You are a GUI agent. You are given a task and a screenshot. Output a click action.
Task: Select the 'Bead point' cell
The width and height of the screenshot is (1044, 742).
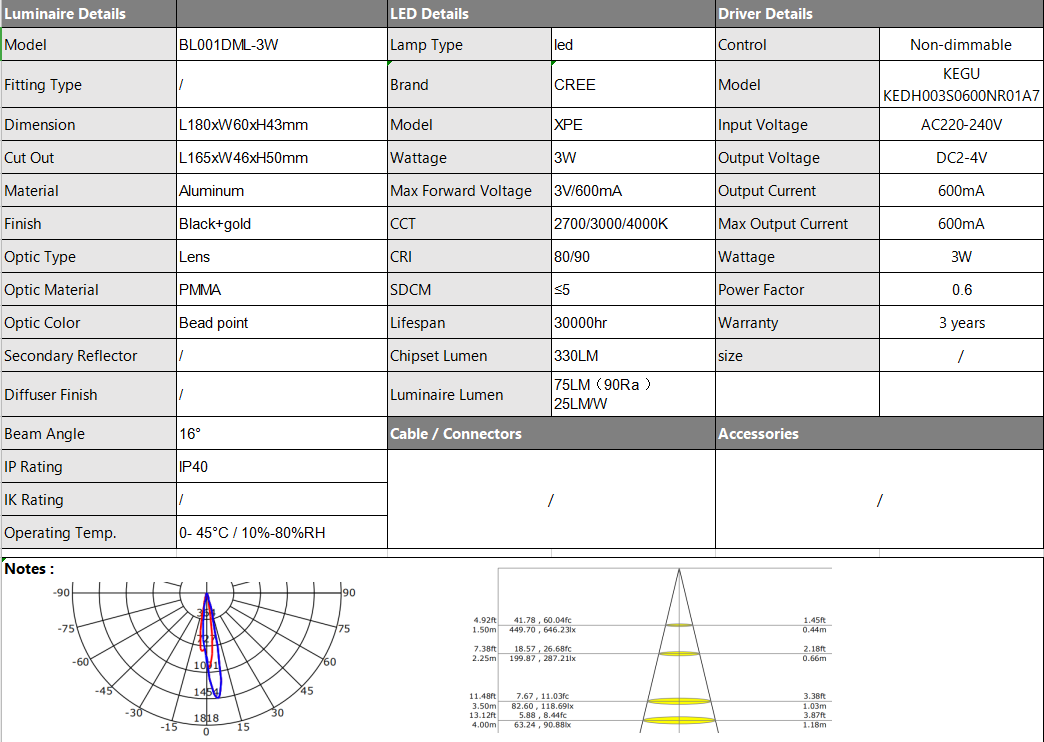pyautogui.click(x=282, y=322)
